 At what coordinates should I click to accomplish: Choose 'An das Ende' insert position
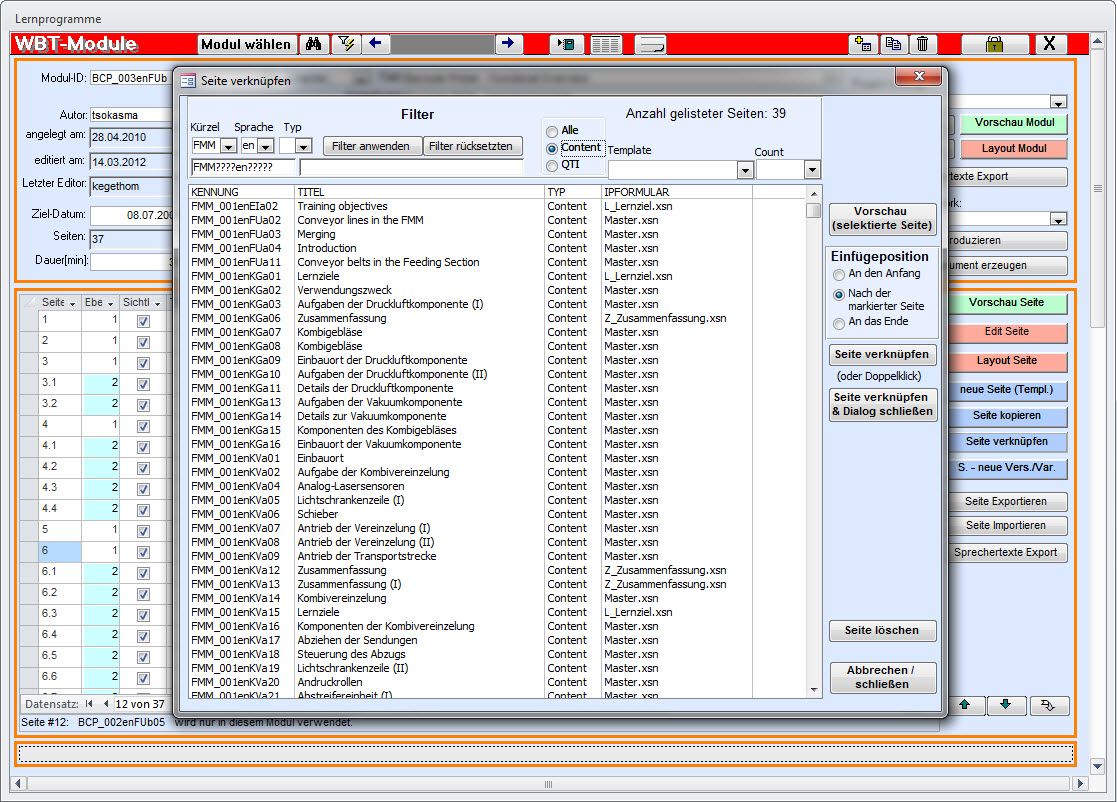[839, 323]
